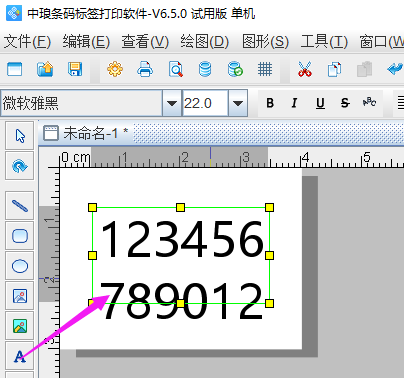Open the 图形(S) menu
The width and height of the screenshot is (404, 378).
[x=265, y=42]
